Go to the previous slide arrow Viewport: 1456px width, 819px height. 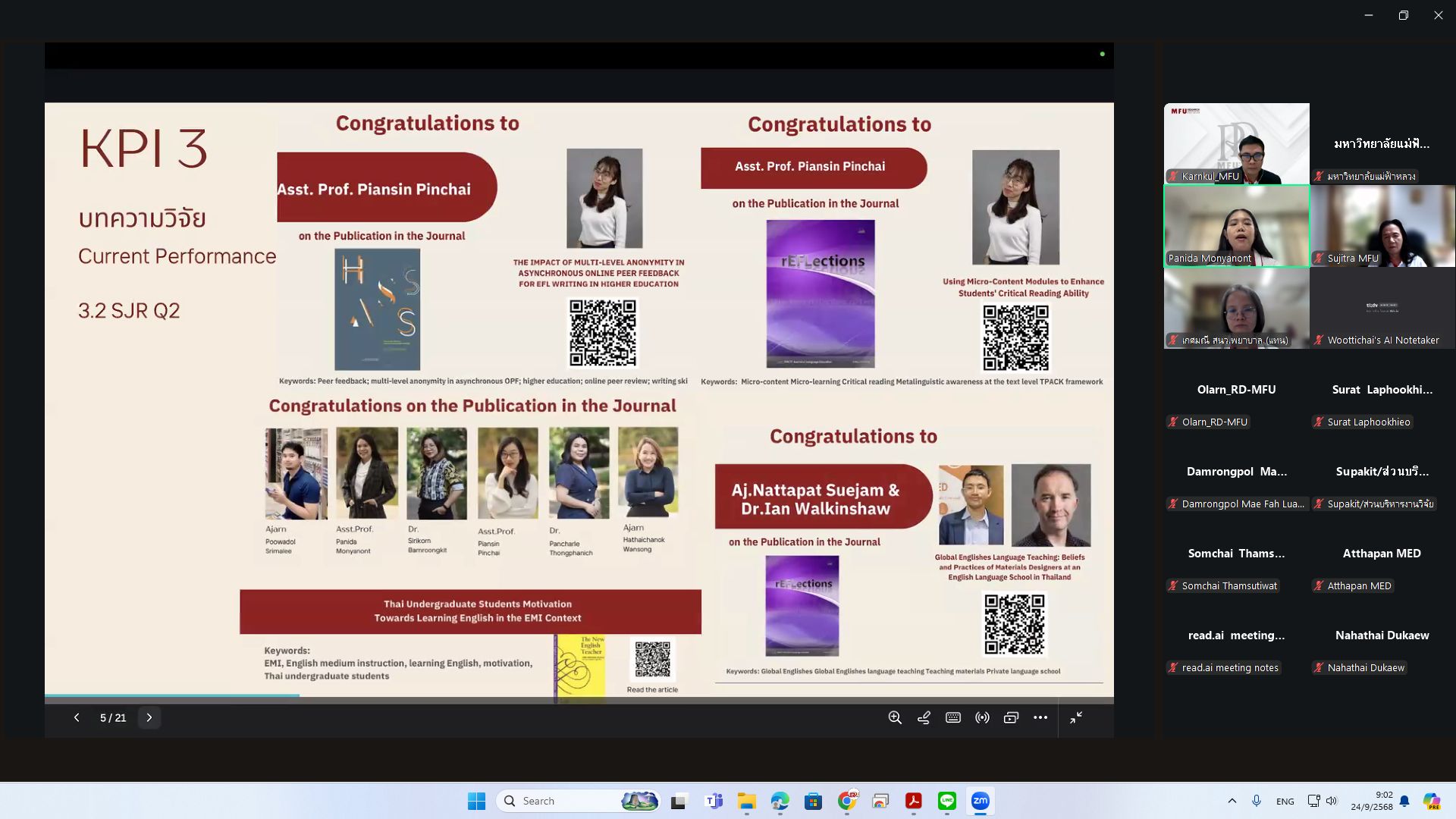click(77, 717)
